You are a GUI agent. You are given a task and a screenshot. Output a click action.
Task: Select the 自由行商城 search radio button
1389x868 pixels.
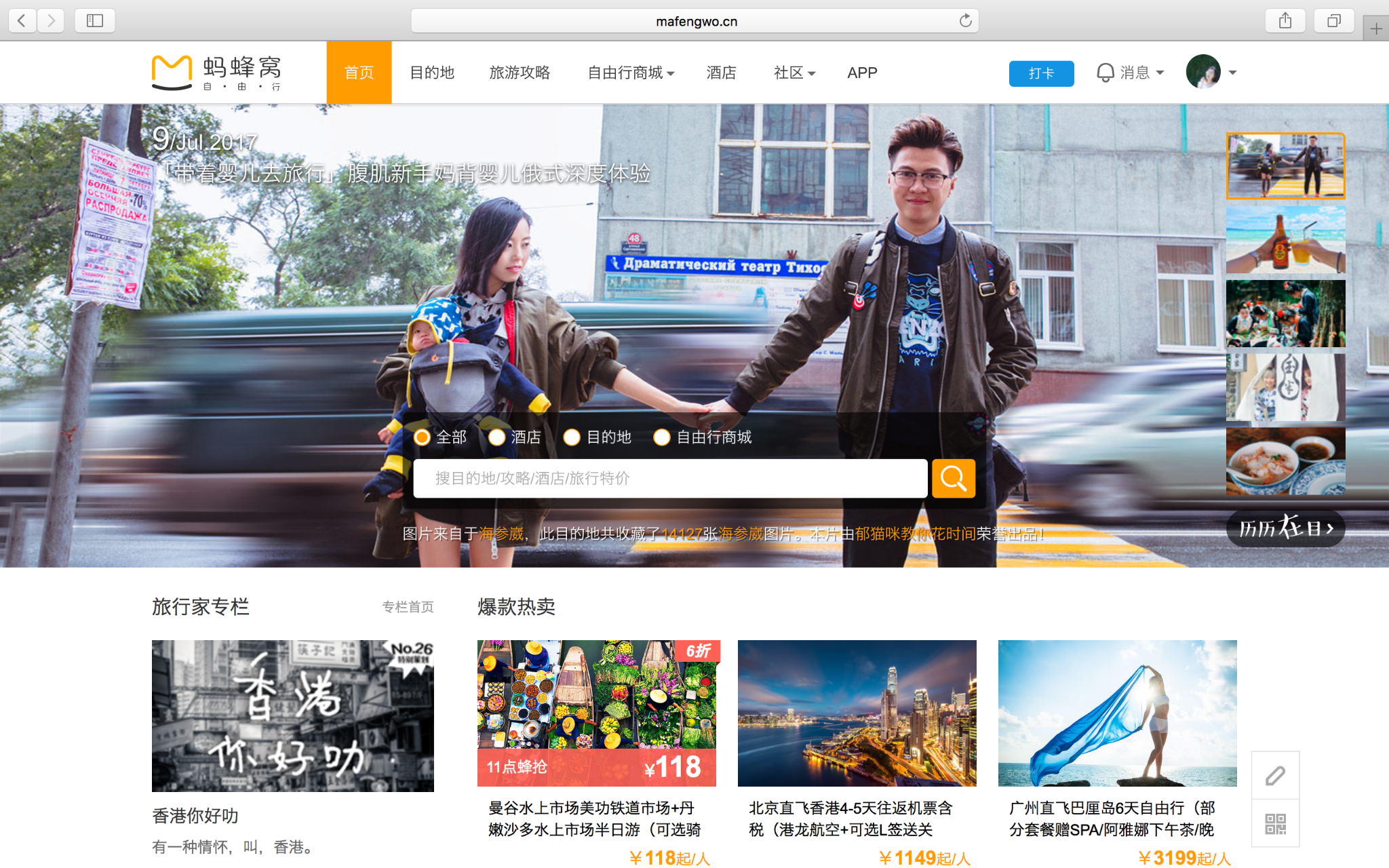662,437
